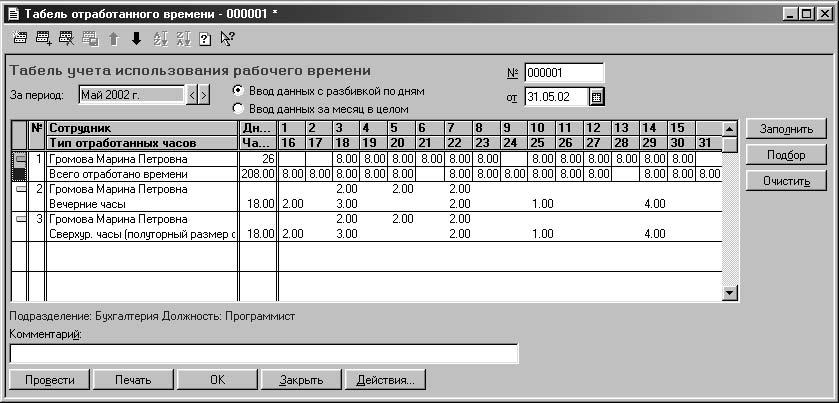Click row 2 marker icon for Вечерние часы
The width and height of the screenshot is (839, 403).
(x=19, y=189)
